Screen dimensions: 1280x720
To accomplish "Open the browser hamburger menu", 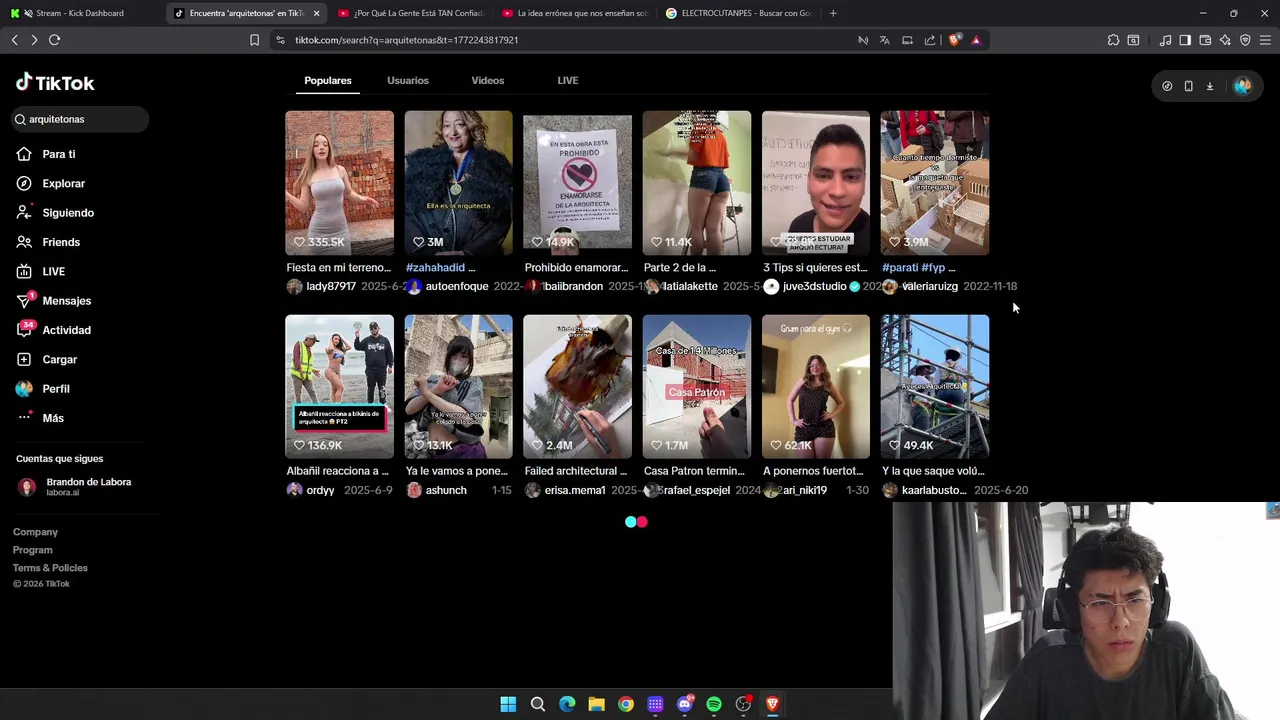I will (1265, 40).
